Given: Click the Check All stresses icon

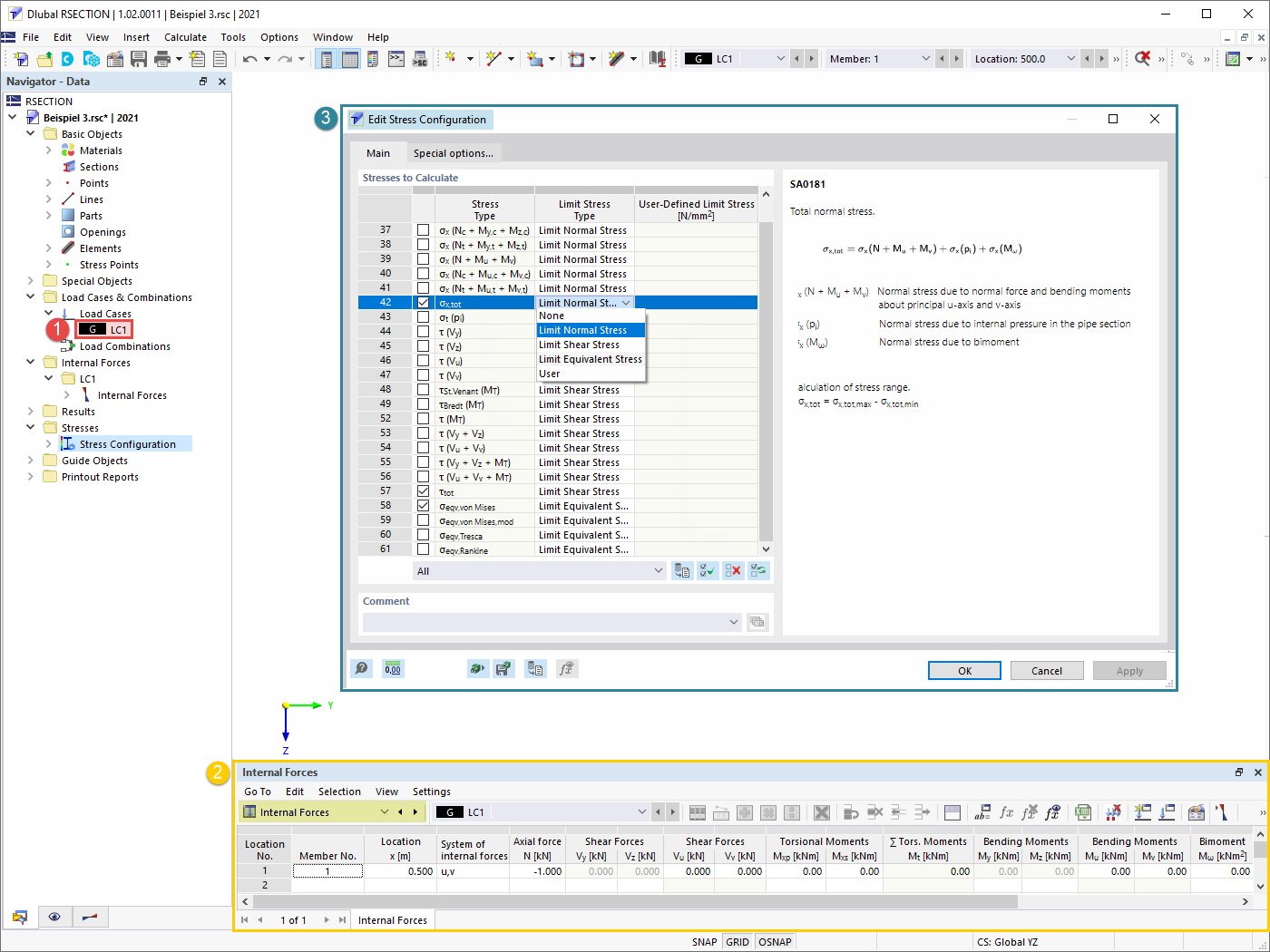Looking at the screenshot, I should pos(708,570).
